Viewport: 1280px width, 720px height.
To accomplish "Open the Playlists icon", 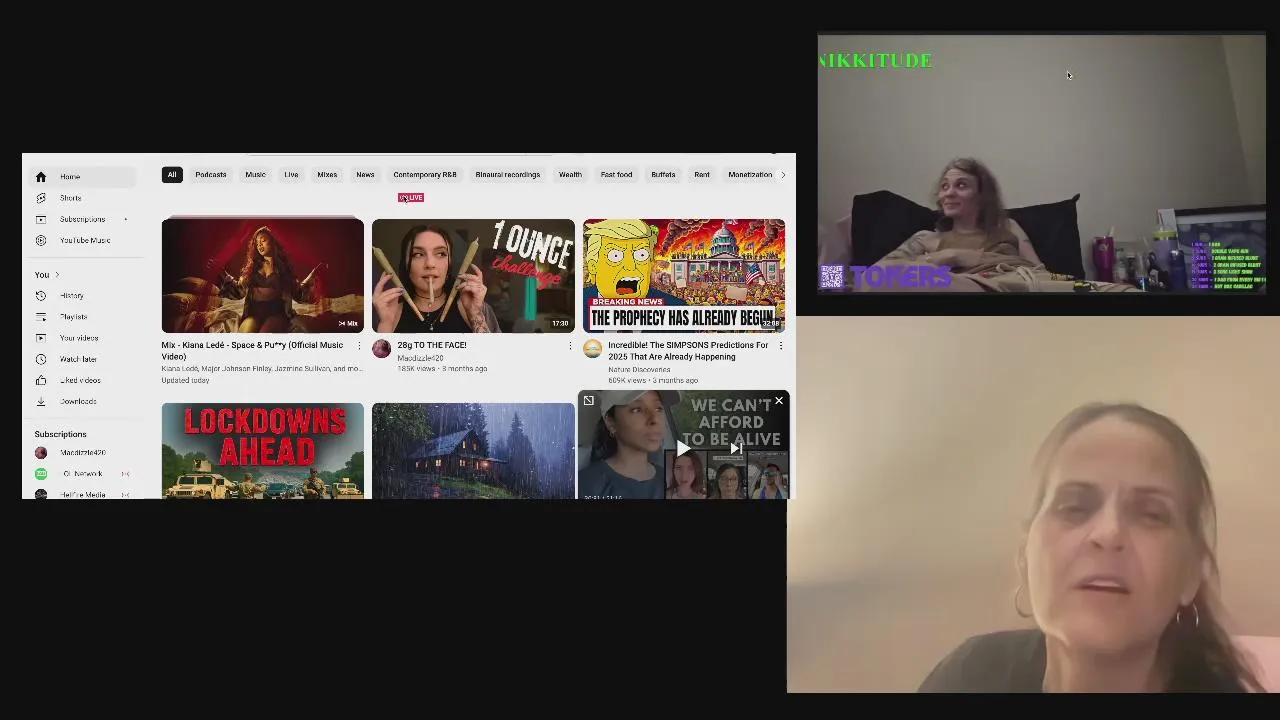I will [x=41, y=317].
